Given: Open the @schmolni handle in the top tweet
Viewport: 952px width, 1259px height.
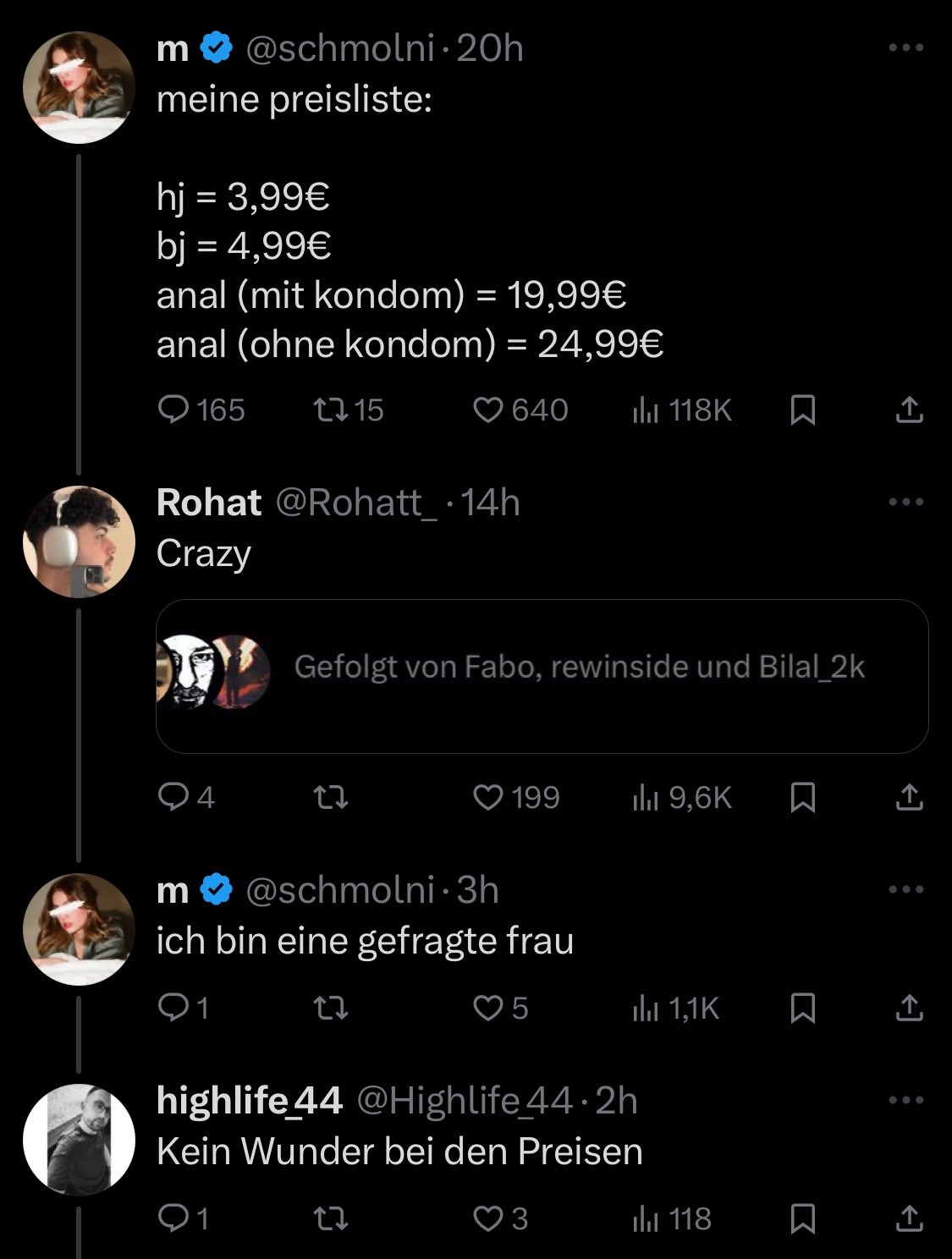Looking at the screenshot, I should tap(340, 48).
